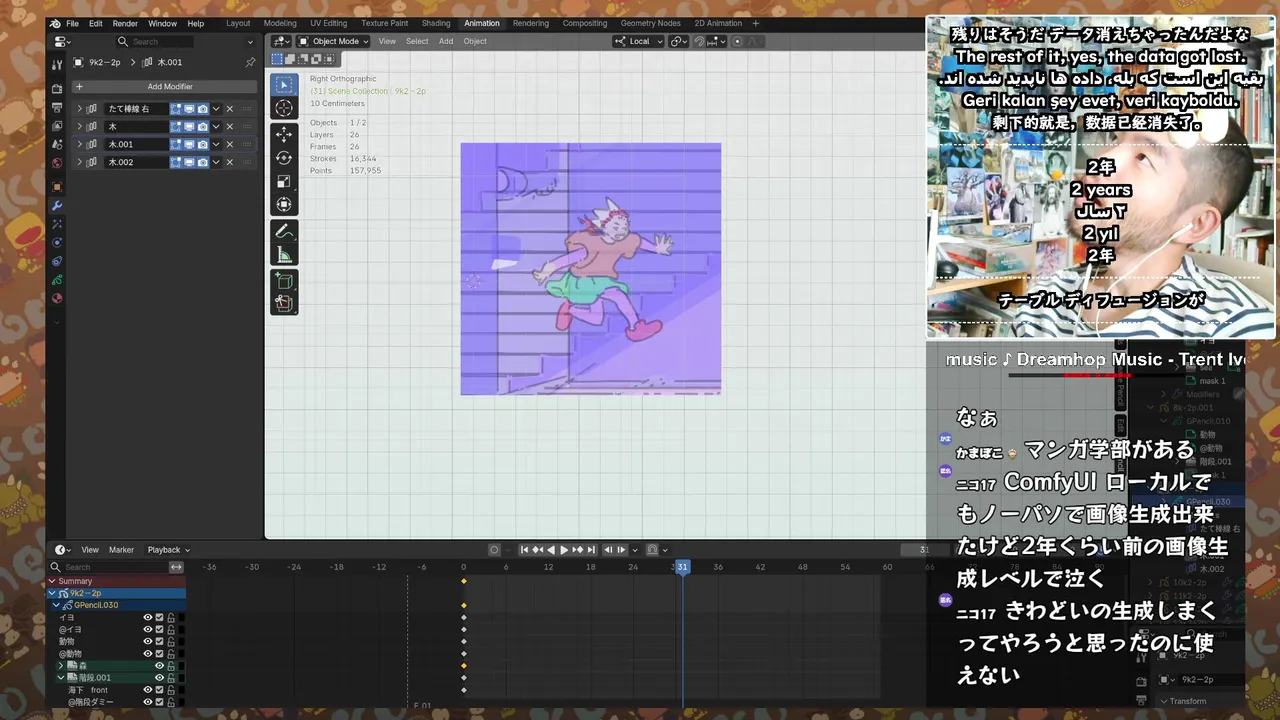The height and width of the screenshot is (720, 1280).
Task: Open the viewport Select menu
Action: point(417,41)
